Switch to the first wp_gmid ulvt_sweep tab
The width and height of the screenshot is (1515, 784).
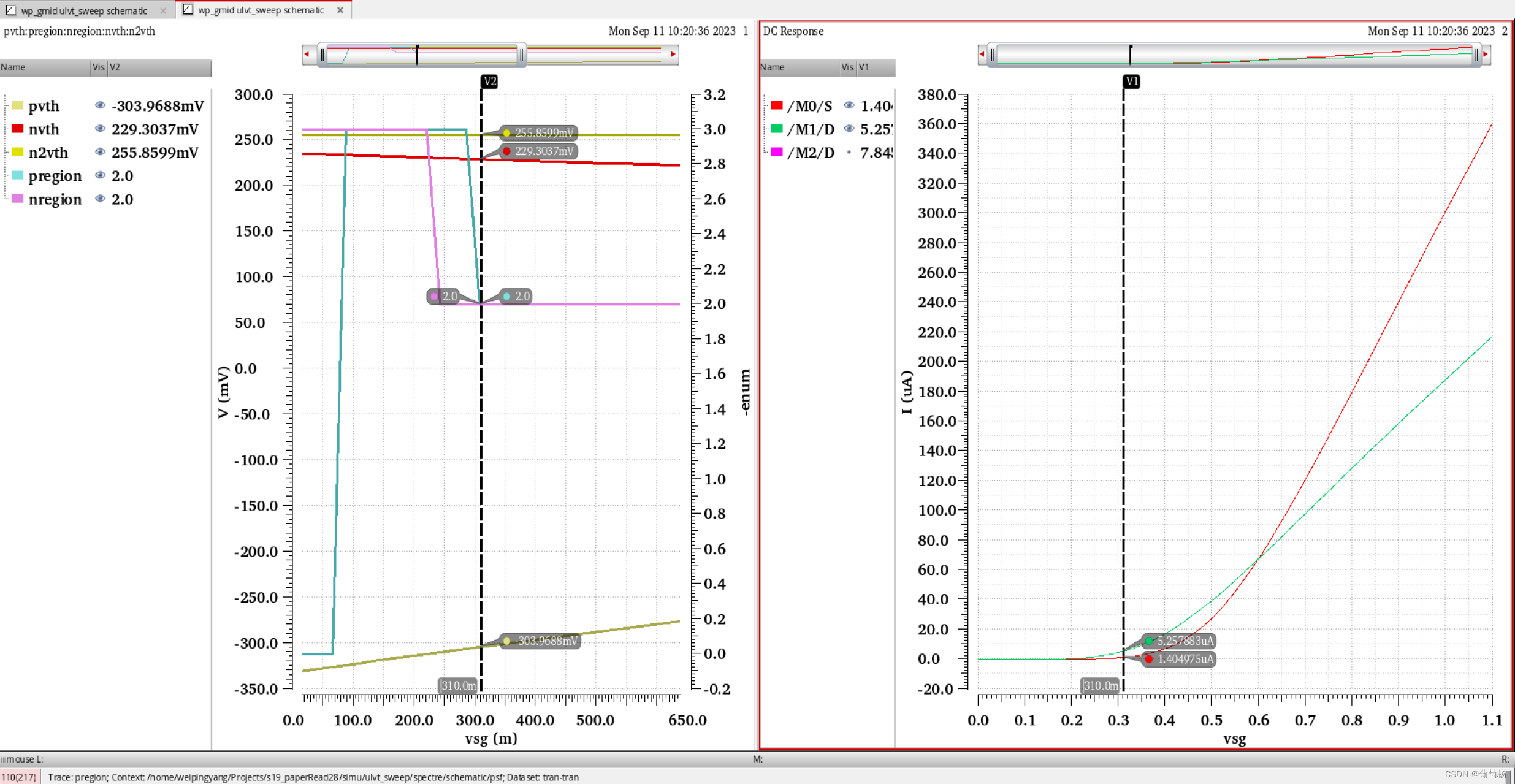[x=84, y=10]
